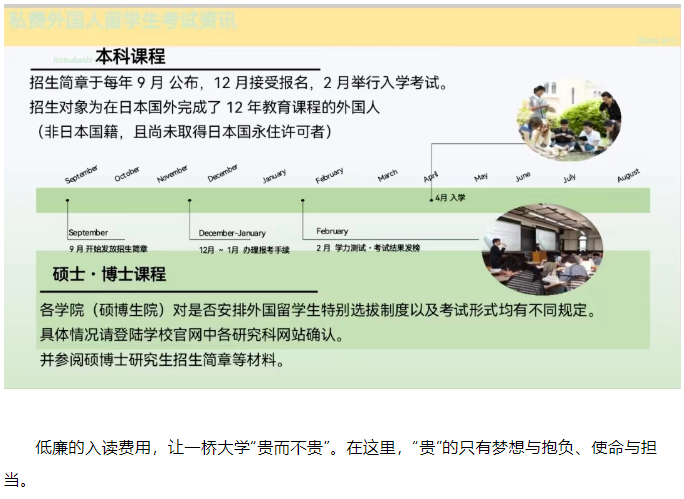
Task: Click the 'December-January' timeline text
Action: coord(232,233)
